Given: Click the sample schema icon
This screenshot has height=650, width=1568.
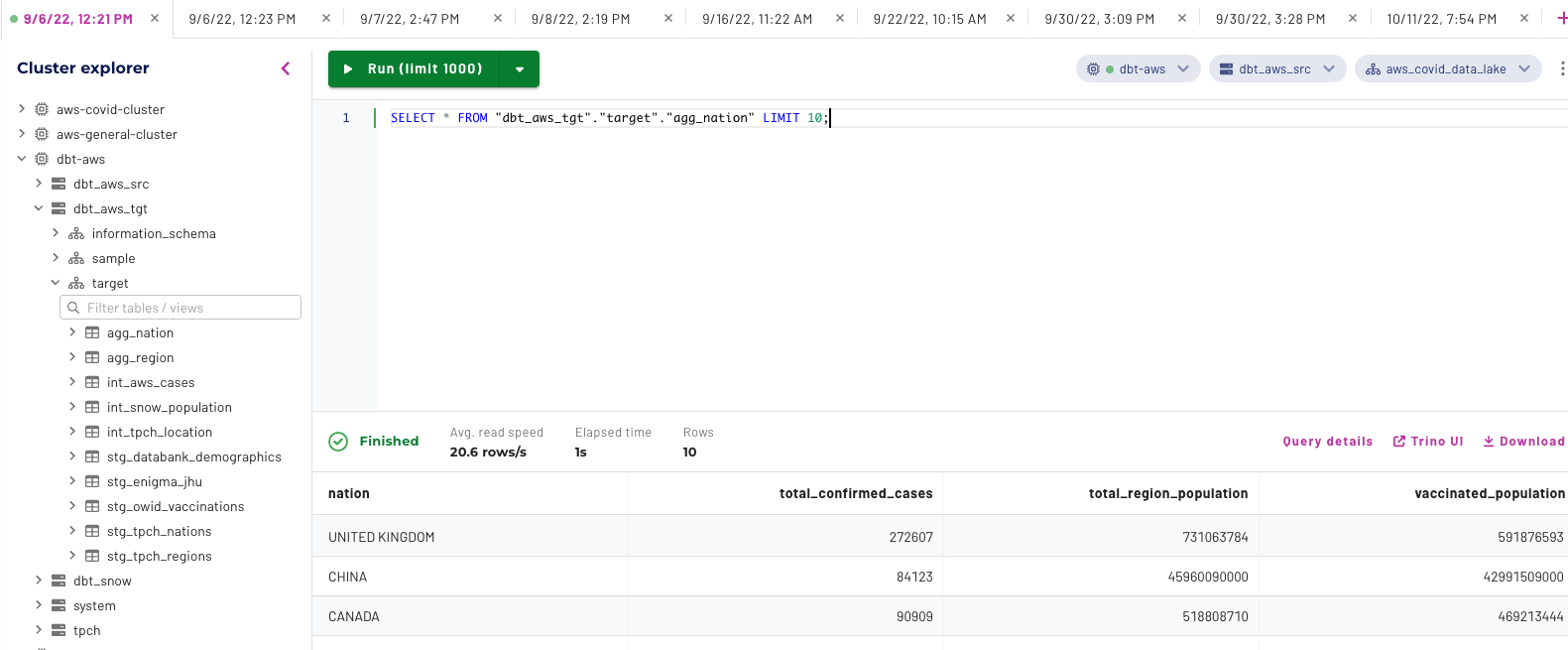Looking at the screenshot, I should (x=76, y=258).
